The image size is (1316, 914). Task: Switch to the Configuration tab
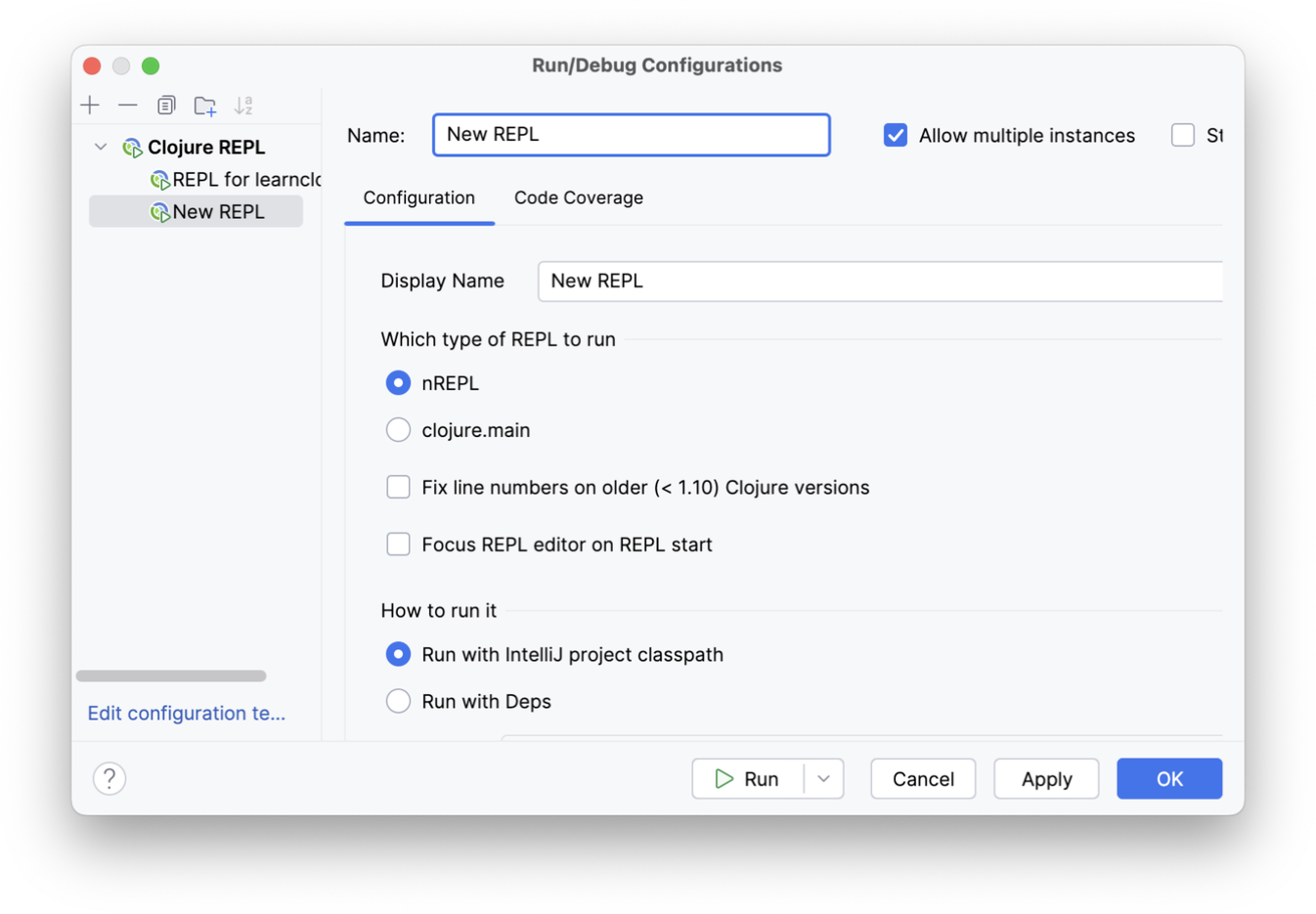coord(419,197)
